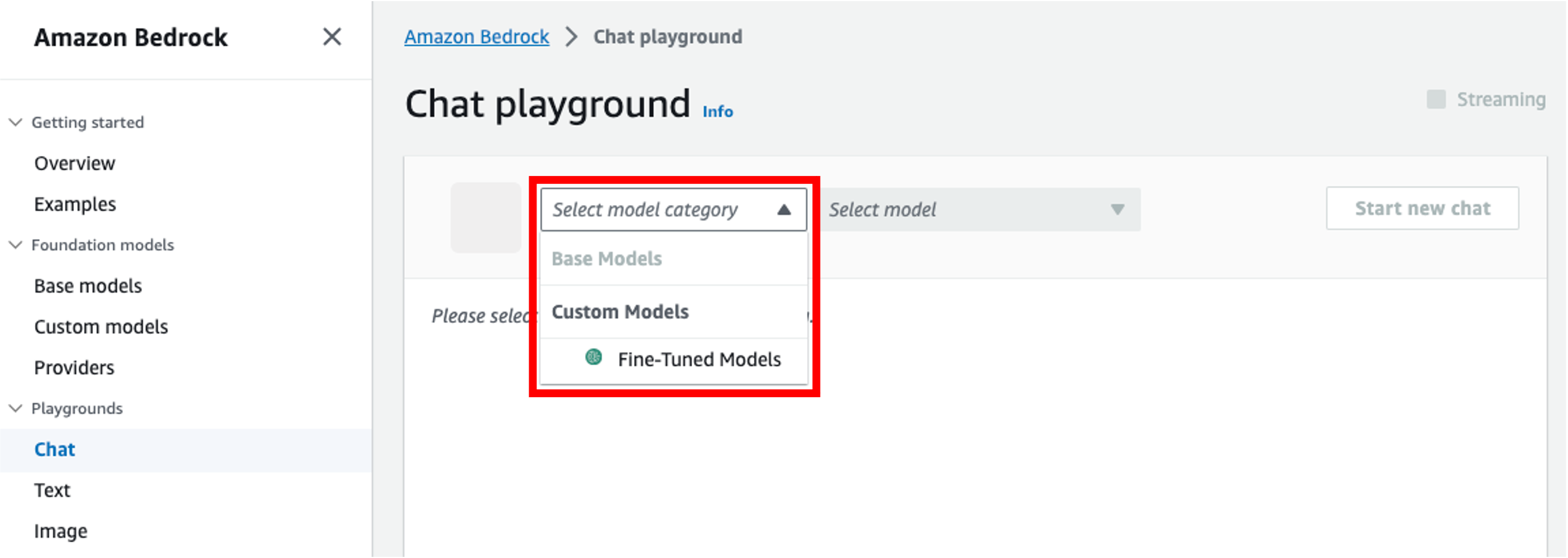Screen dimensions: 1568x558
Task: Click the green Fine-Tuned Models icon
Action: pyautogui.click(x=593, y=357)
